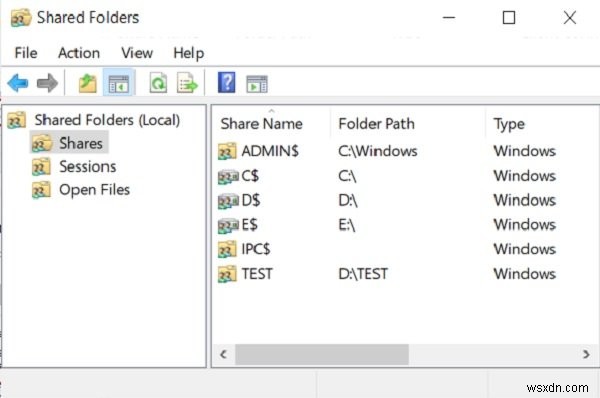Maximize the Shared Folders window

509,18
